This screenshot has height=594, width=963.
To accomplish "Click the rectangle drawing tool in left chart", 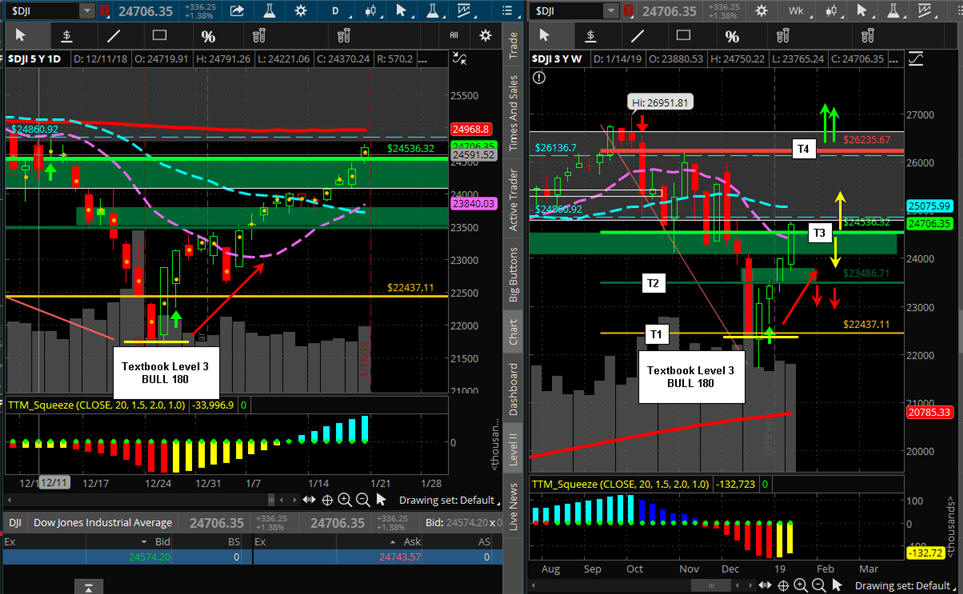I will point(160,36).
